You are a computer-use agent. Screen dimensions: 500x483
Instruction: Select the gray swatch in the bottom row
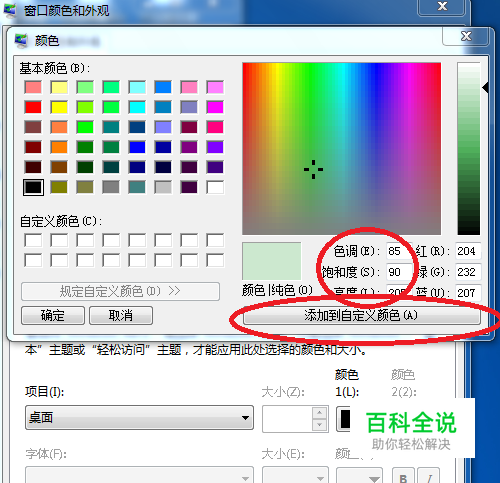coord(111,187)
